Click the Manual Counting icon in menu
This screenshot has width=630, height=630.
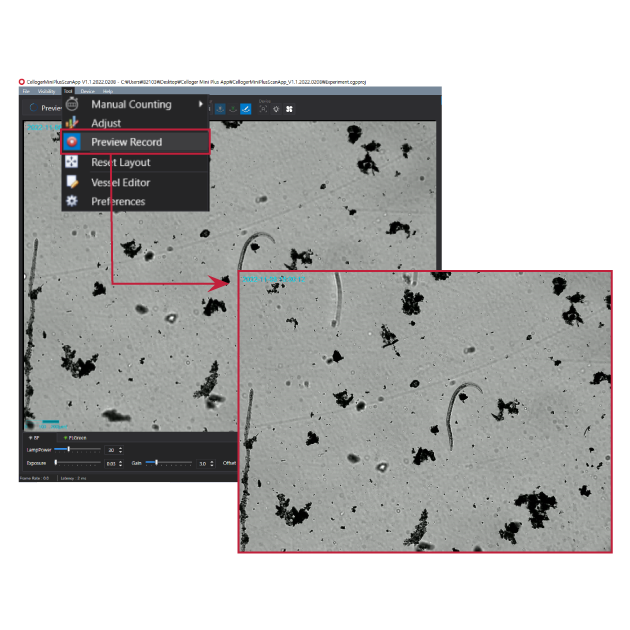point(72,104)
